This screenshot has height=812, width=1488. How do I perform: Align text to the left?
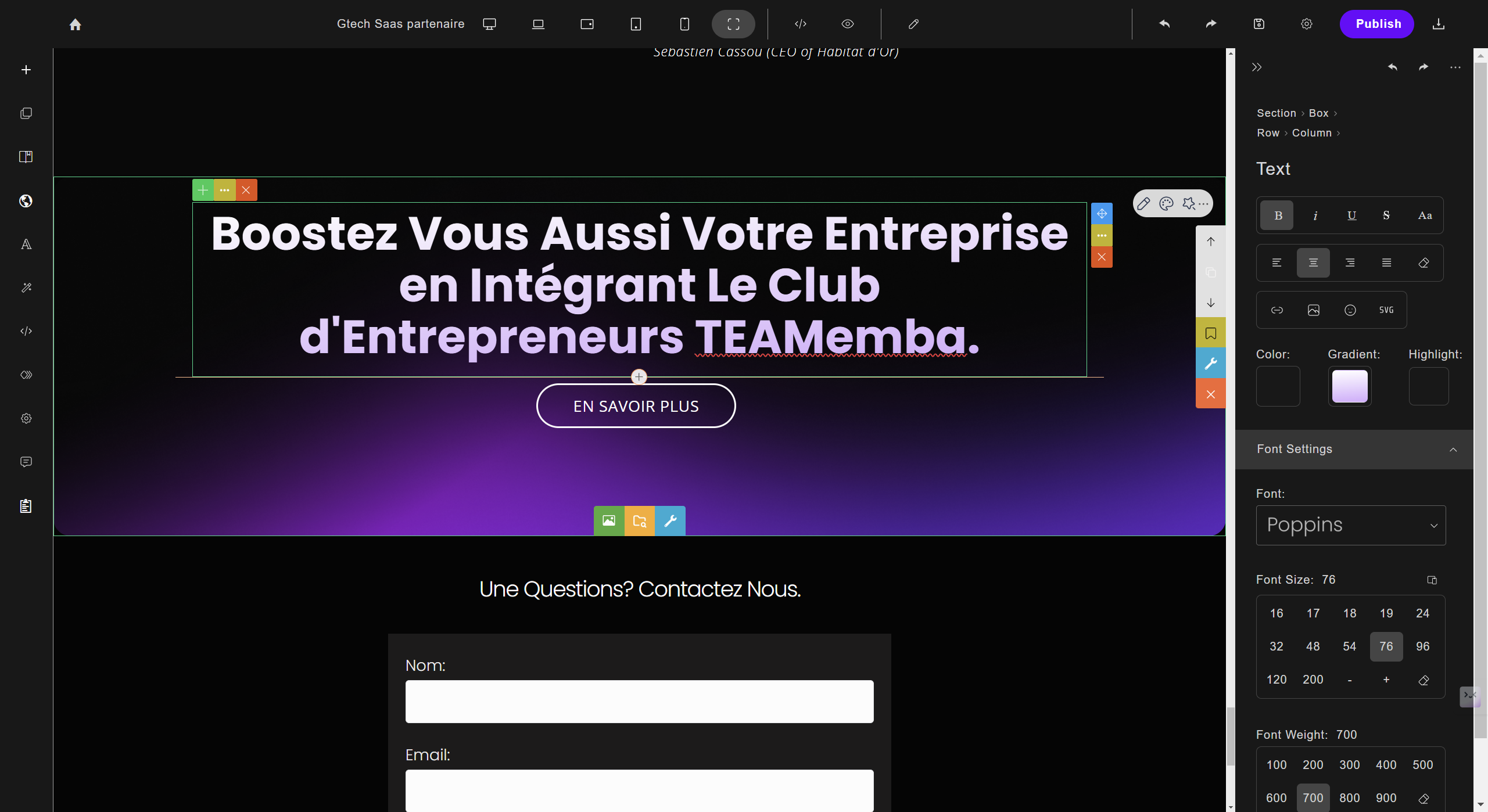pos(1277,263)
